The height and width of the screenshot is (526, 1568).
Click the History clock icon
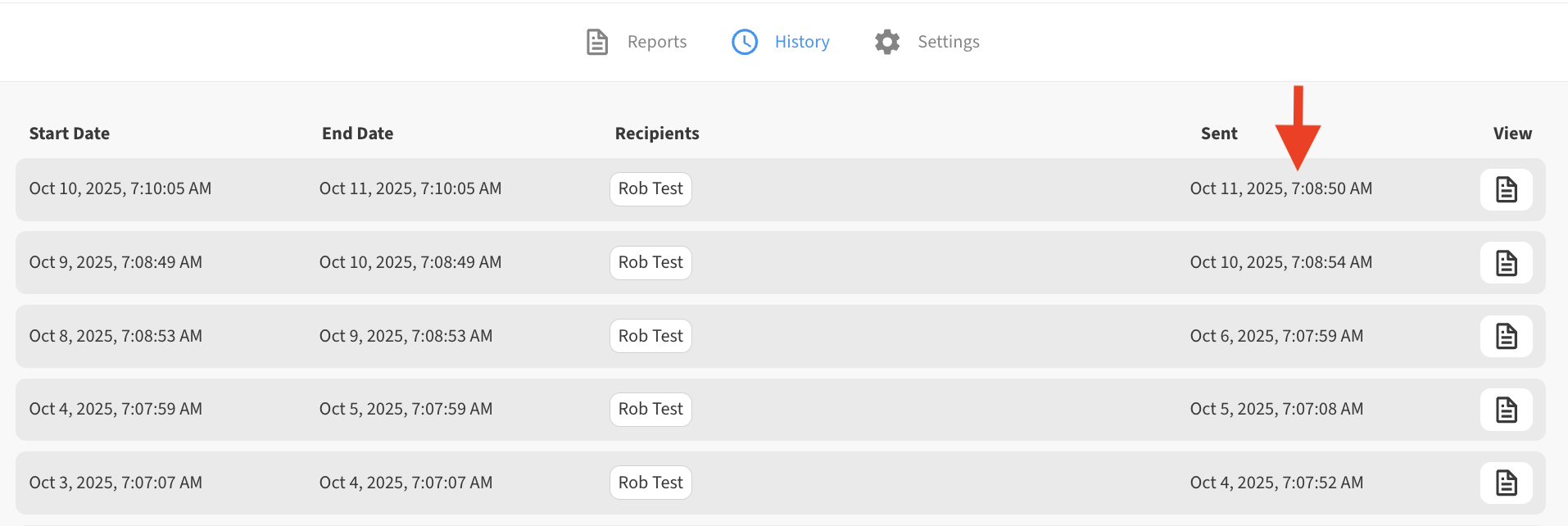744,42
